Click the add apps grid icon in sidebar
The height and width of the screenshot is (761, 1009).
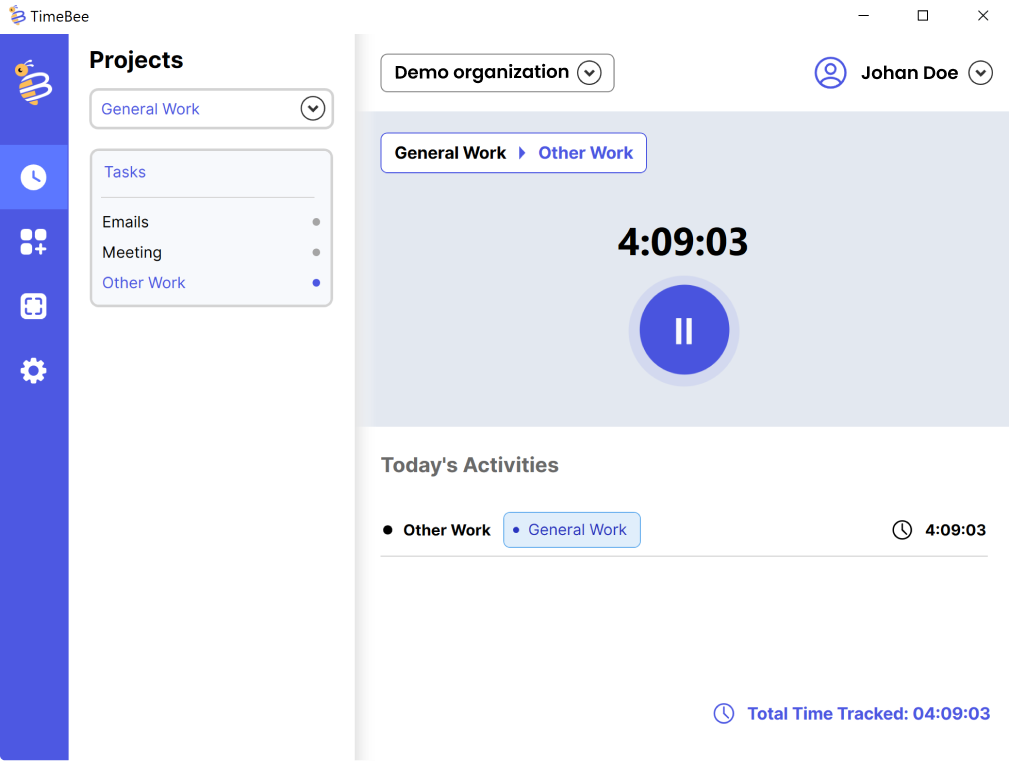(x=34, y=242)
